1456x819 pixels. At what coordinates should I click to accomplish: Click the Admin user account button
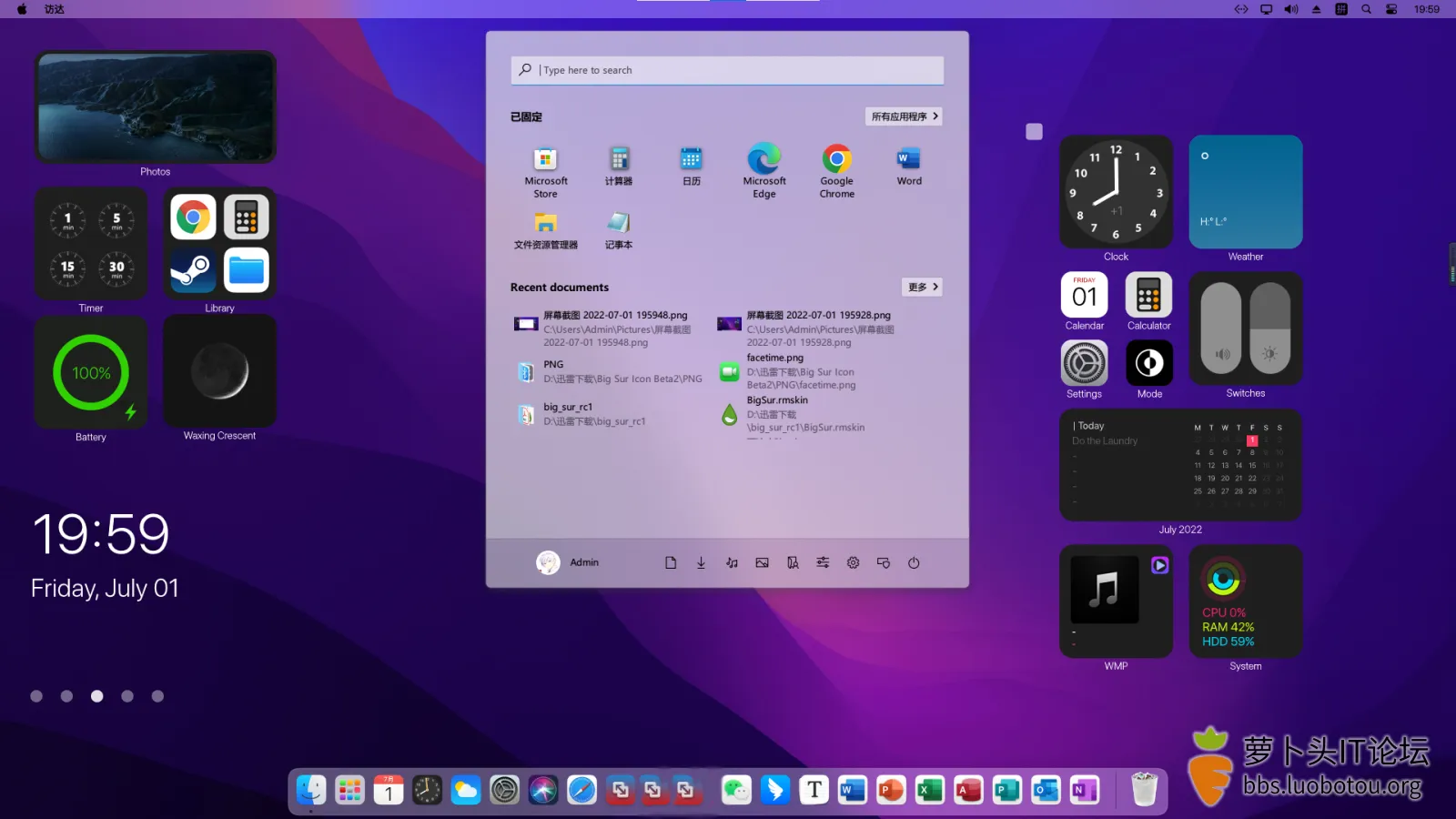[567, 562]
